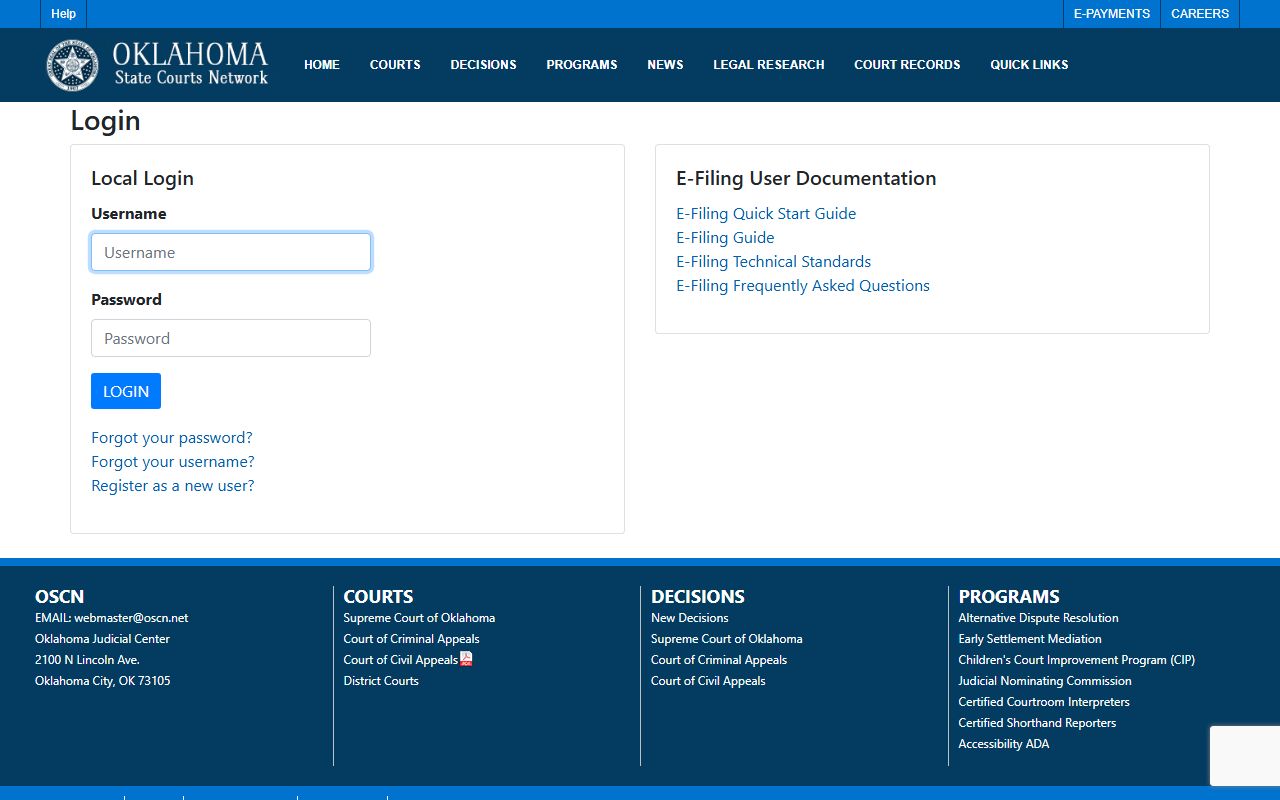Open Supreme Court of Oklahoma under COURTS footer

[x=419, y=618]
